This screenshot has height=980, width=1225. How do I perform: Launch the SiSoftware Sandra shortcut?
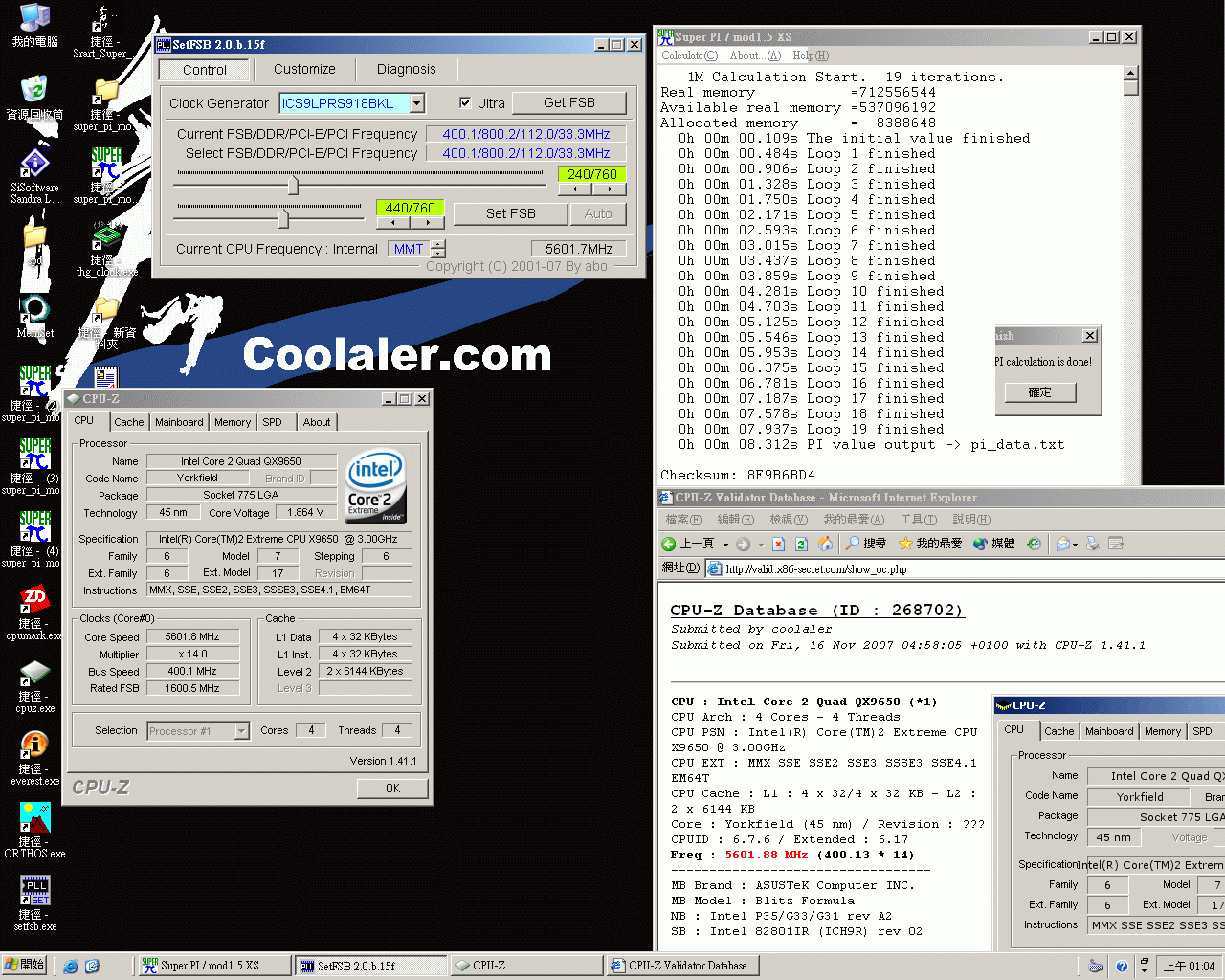(x=34, y=174)
